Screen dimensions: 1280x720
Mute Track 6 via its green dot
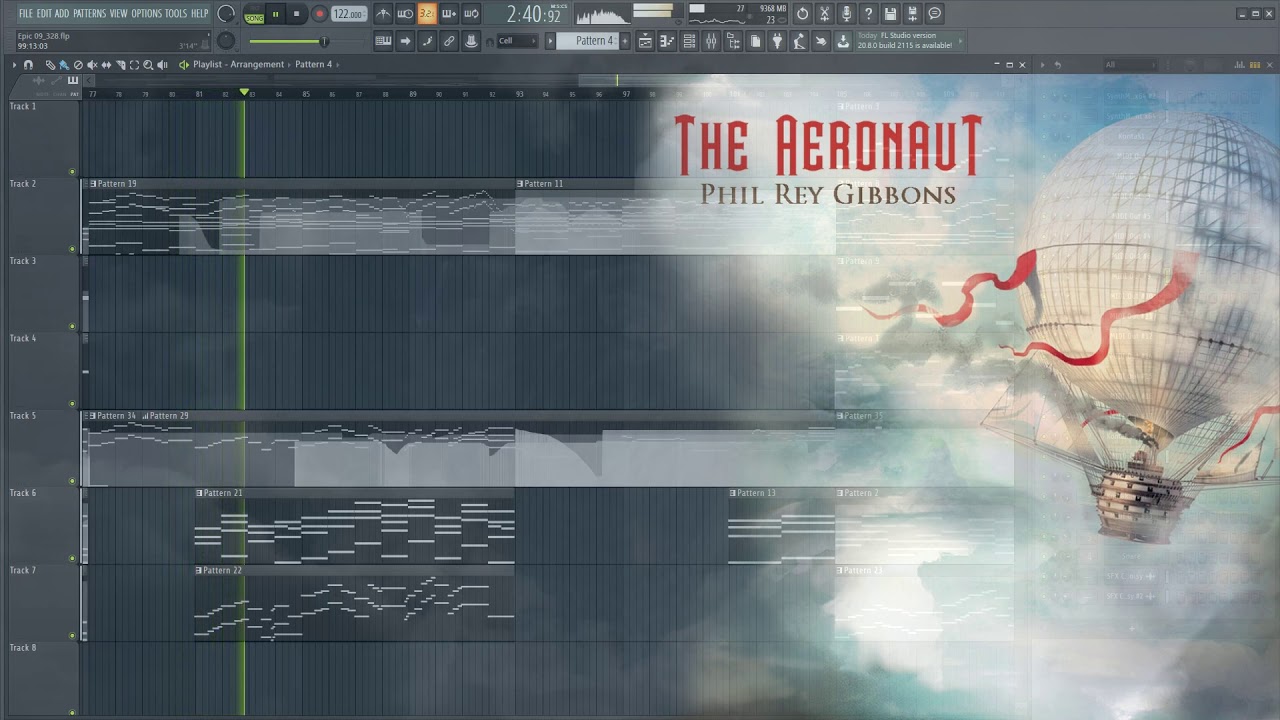(72, 558)
